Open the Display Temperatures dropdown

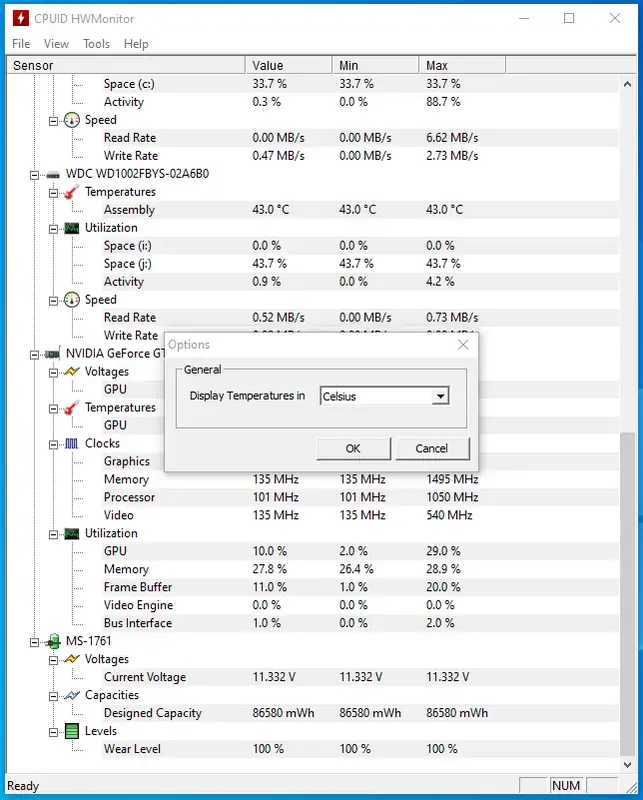point(439,397)
